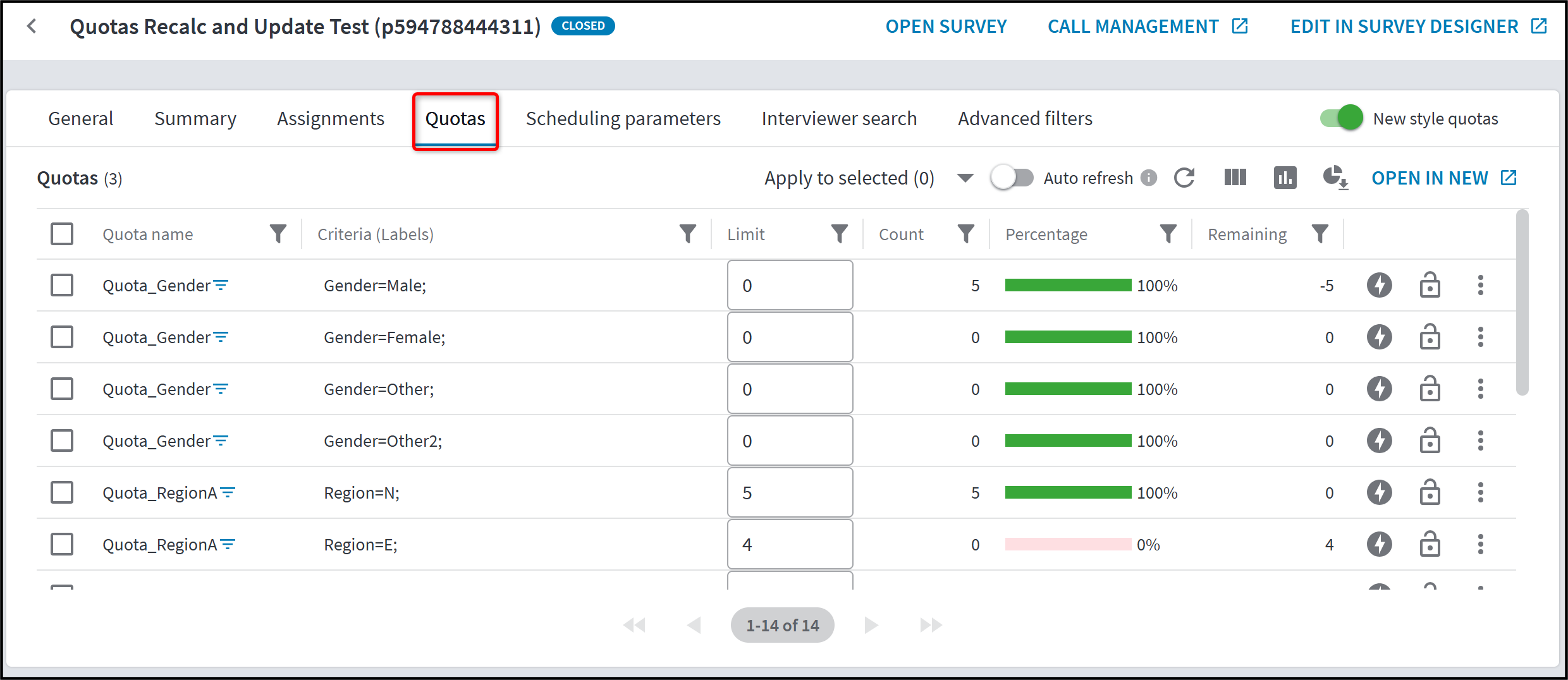The width and height of the screenshot is (1568, 680).
Task: Click the Region=E 0% progress bar
Action: tap(1068, 544)
